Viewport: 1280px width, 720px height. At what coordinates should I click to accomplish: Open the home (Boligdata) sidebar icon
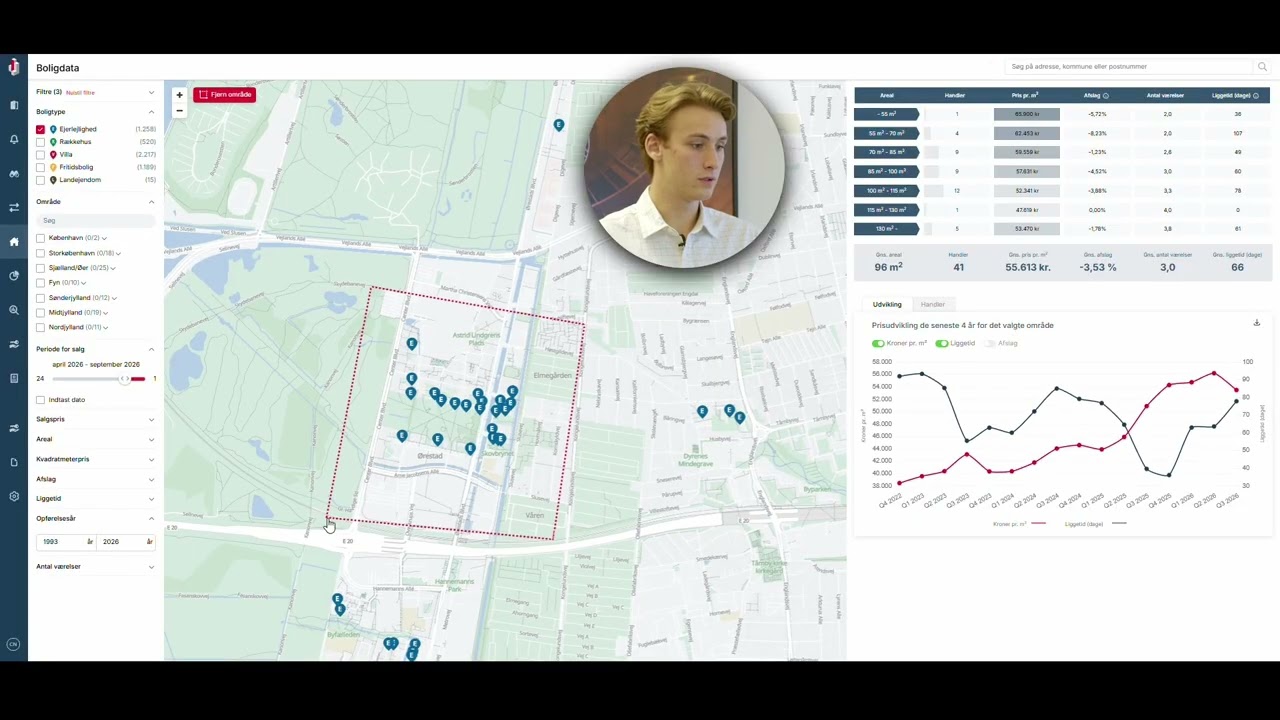pyautogui.click(x=14, y=242)
